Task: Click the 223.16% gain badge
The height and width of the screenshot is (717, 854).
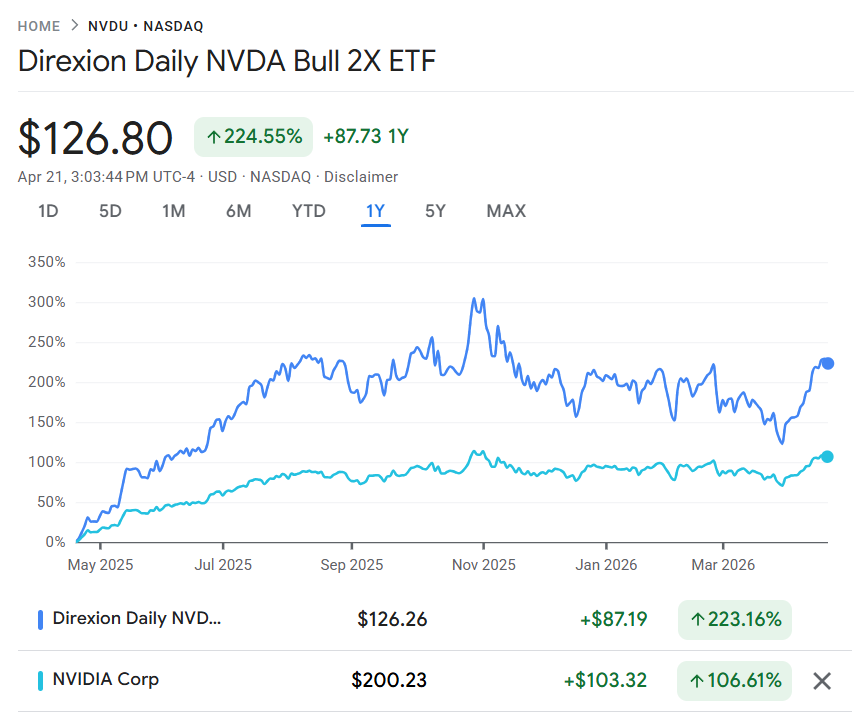Action: 734,619
